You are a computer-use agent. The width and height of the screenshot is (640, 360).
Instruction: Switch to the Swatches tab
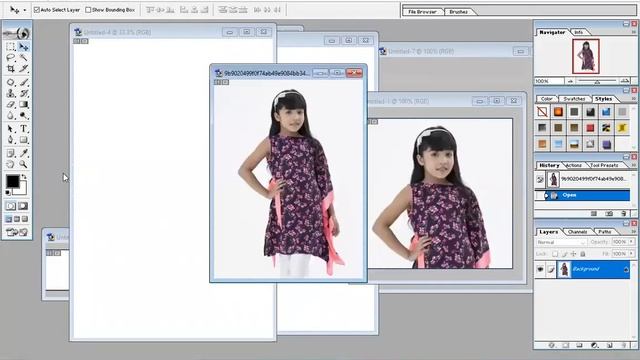point(574,99)
